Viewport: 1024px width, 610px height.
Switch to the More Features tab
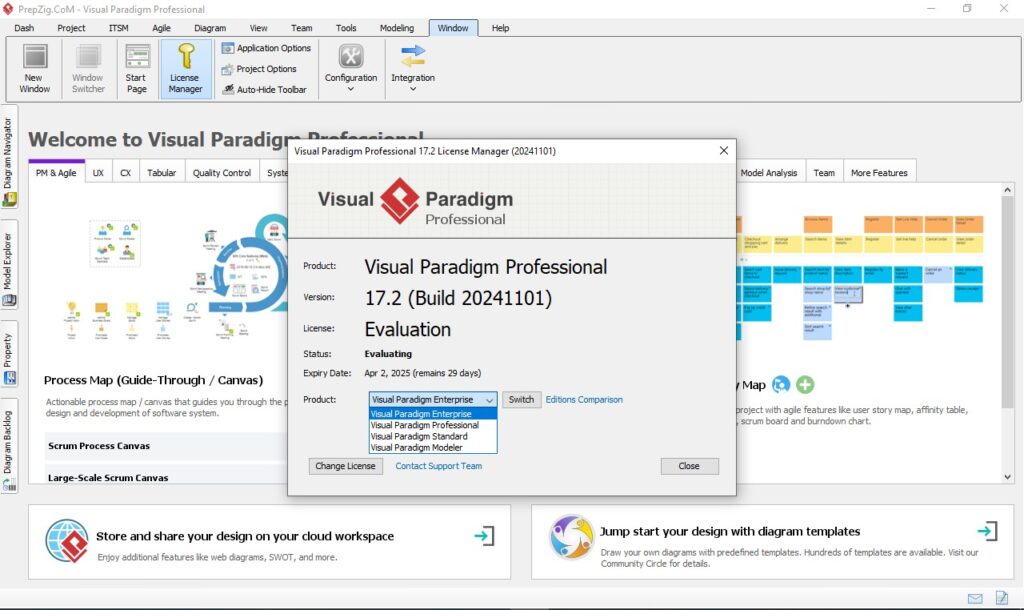pos(879,172)
